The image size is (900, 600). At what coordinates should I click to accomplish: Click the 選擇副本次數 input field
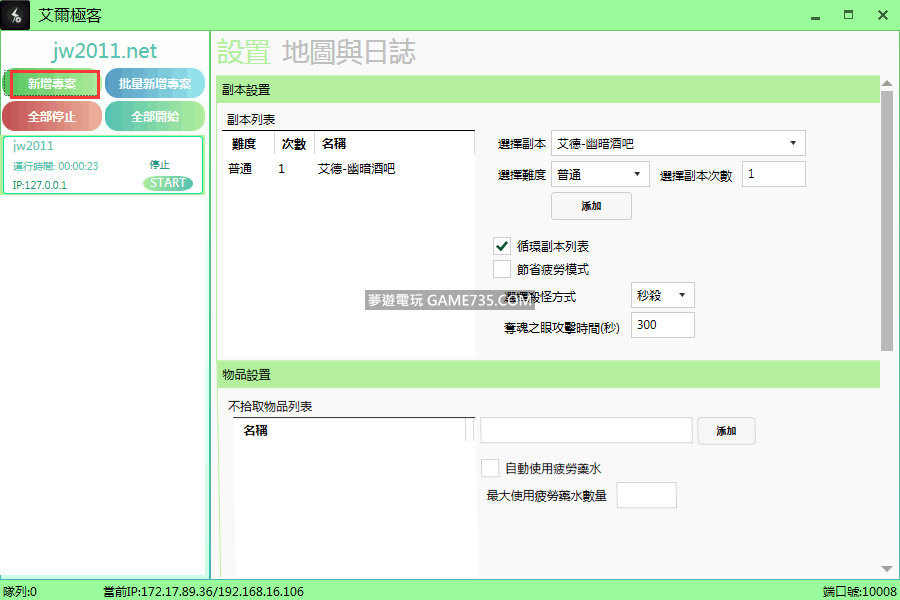point(773,174)
